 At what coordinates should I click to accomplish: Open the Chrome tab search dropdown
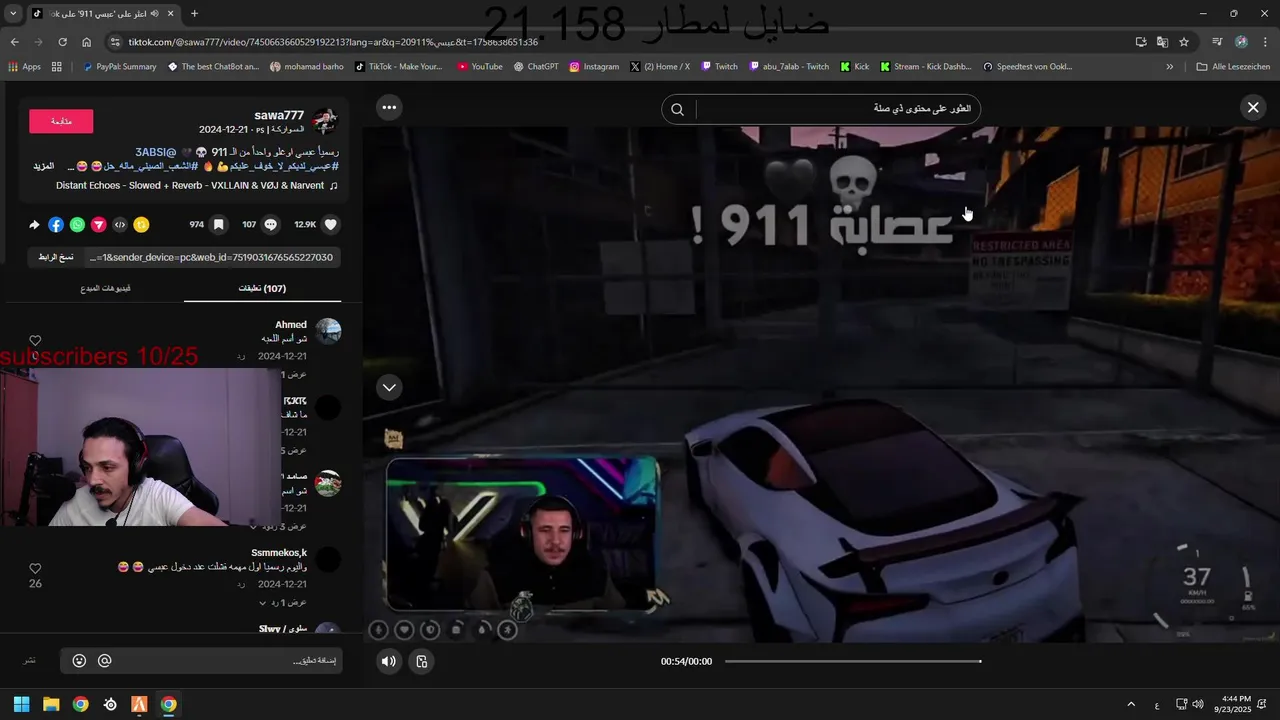(13, 13)
